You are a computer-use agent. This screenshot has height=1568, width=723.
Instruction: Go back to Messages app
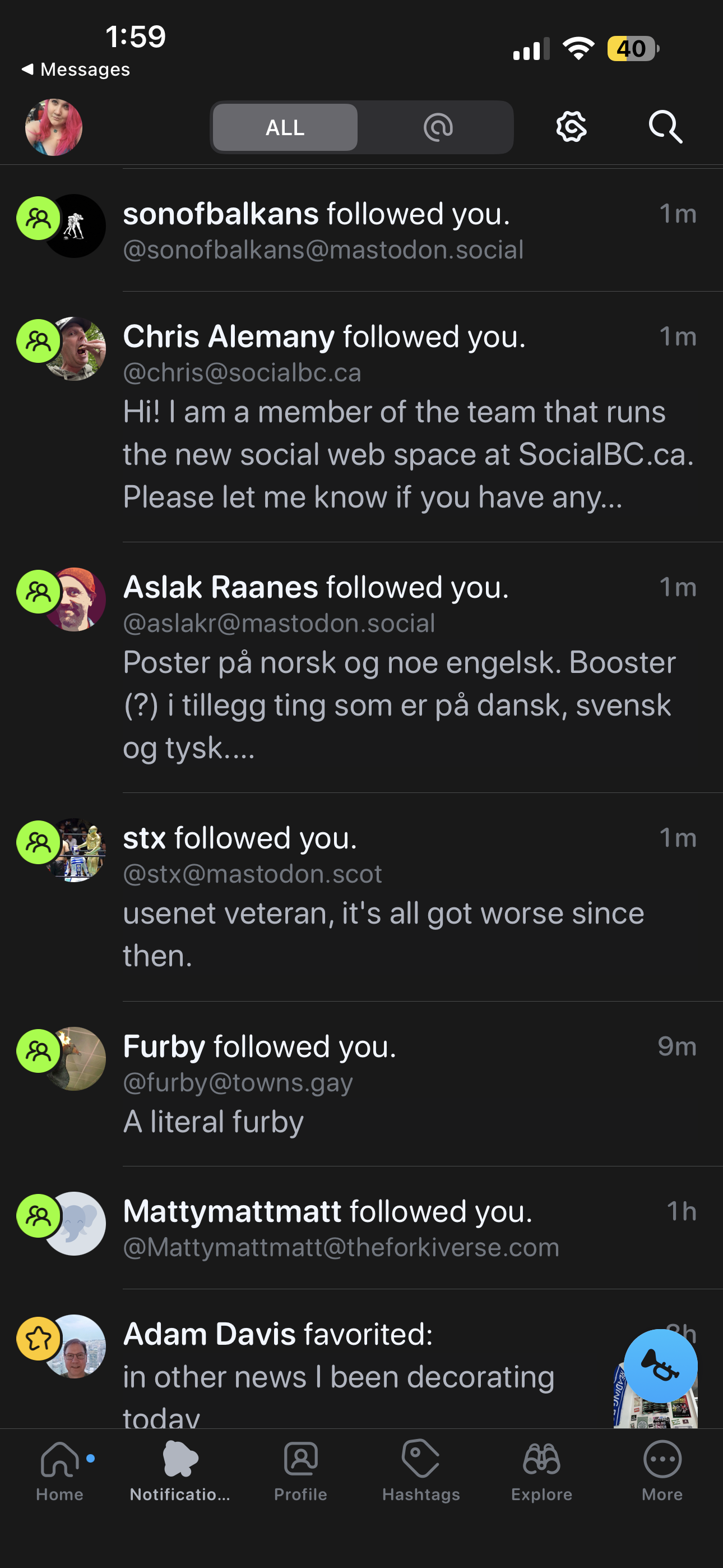coord(76,70)
